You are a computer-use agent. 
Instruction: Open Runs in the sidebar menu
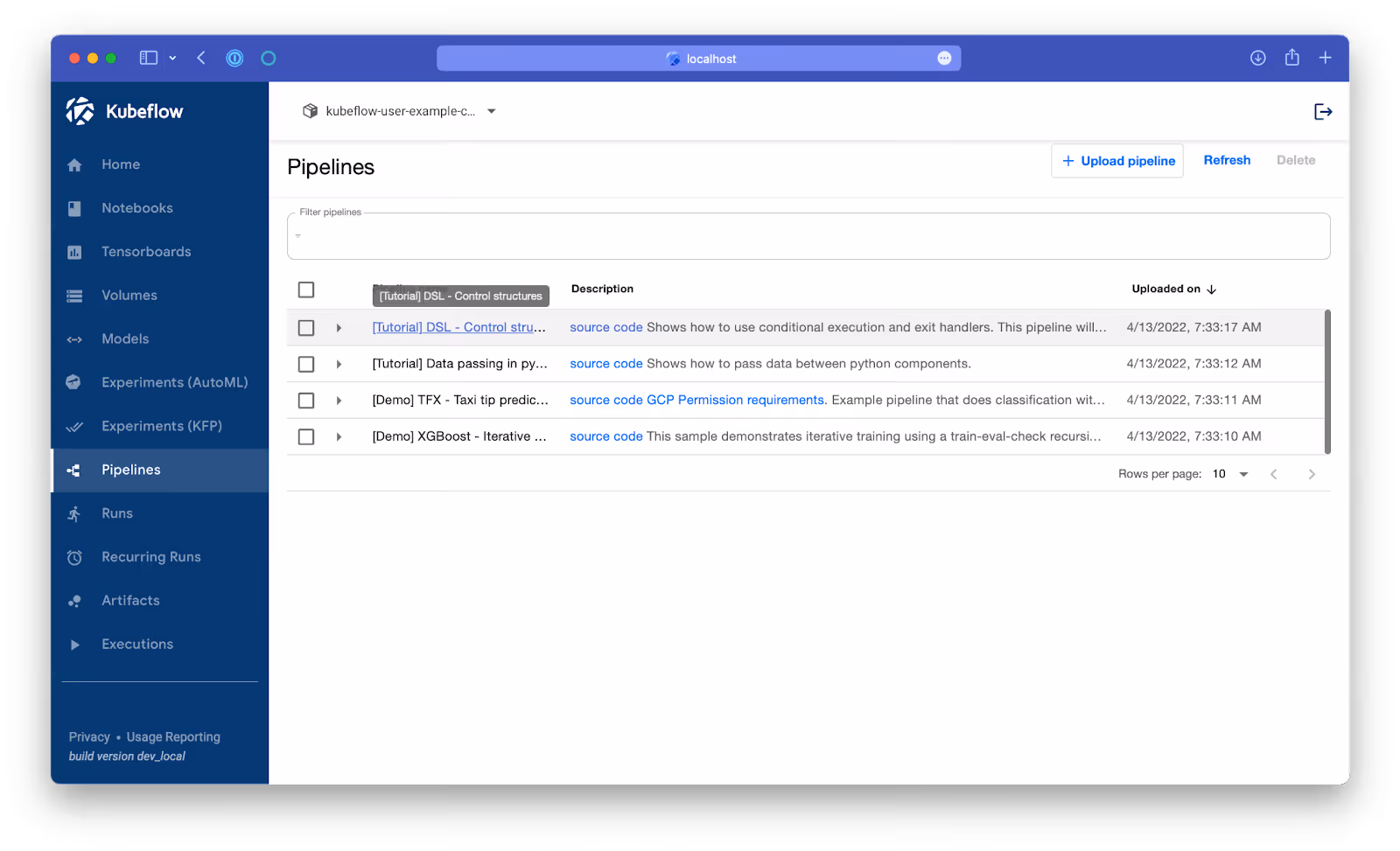[x=160, y=514]
